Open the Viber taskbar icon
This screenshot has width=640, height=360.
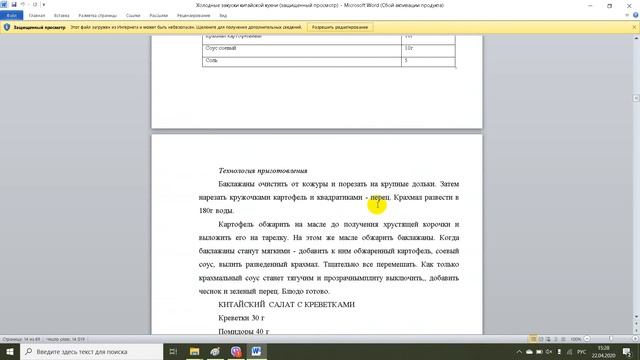(236, 351)
